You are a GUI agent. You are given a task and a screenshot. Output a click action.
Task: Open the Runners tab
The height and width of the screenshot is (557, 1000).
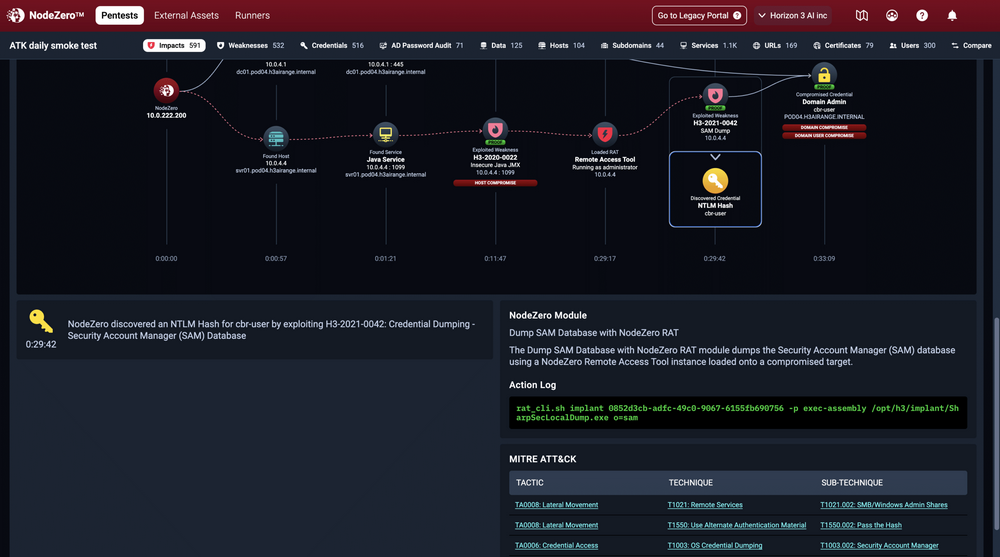[x=252, y=16]
